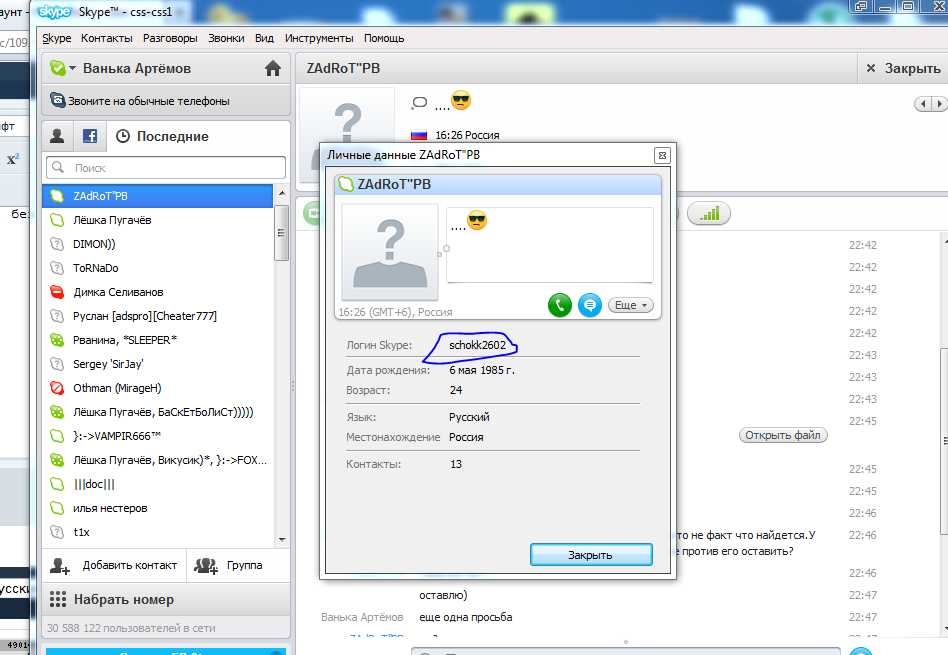Open group Лёшка Пугачёв, Викусик)*
948x655 pixels.
point(158,460)
